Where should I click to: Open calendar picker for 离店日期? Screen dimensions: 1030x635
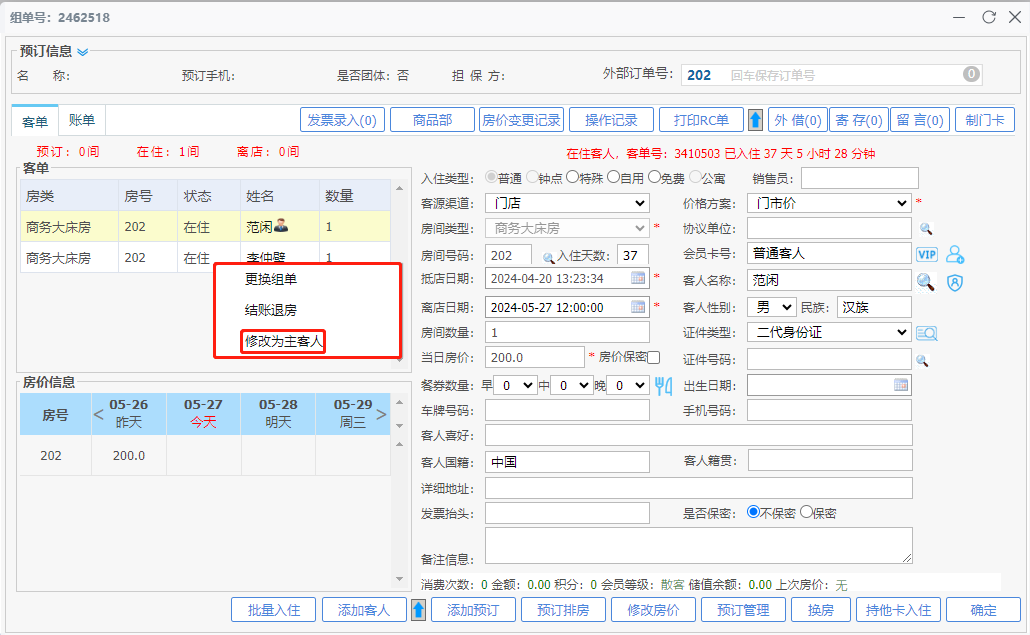click(637, 307)
